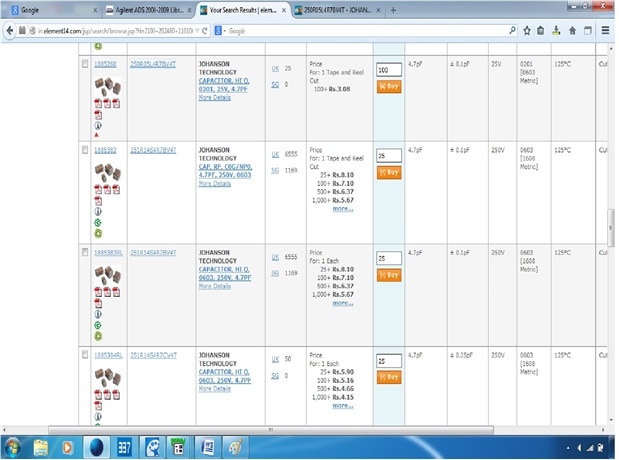
Task: Click the info icon in row 1885260
Action: (x=98, y=126)
